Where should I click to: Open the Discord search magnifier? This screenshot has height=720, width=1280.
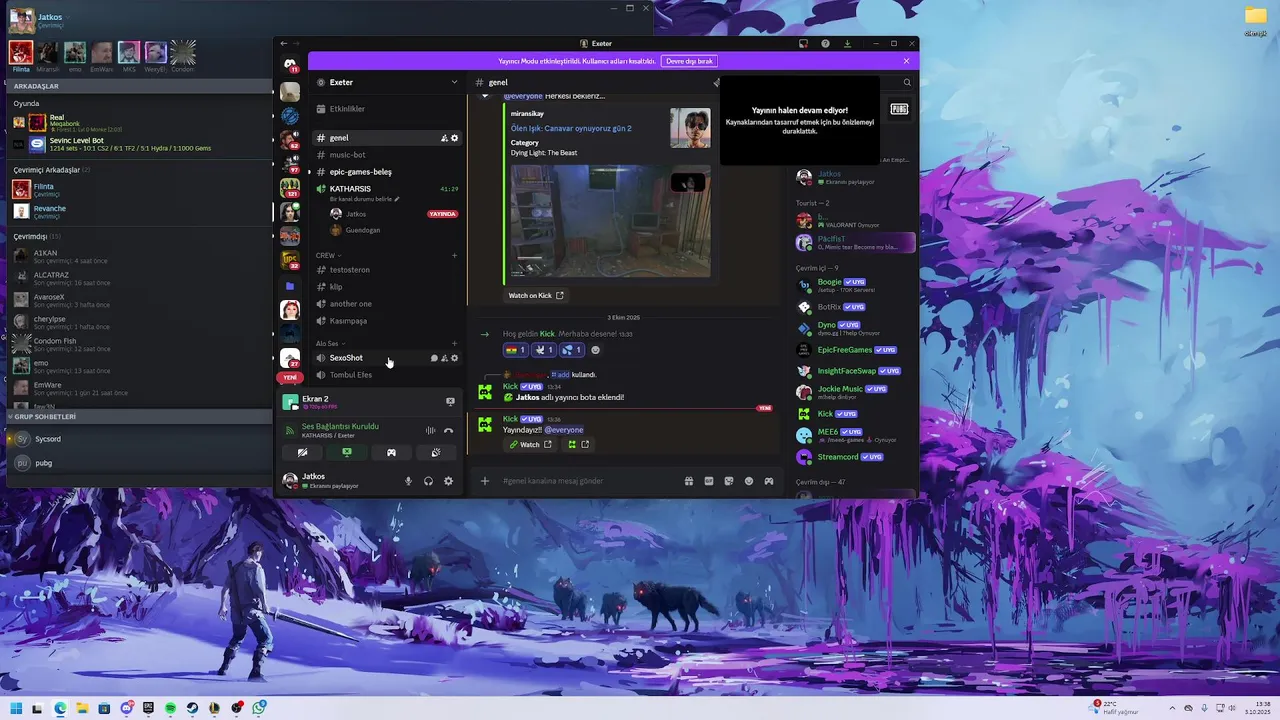[x=907, y=82]
